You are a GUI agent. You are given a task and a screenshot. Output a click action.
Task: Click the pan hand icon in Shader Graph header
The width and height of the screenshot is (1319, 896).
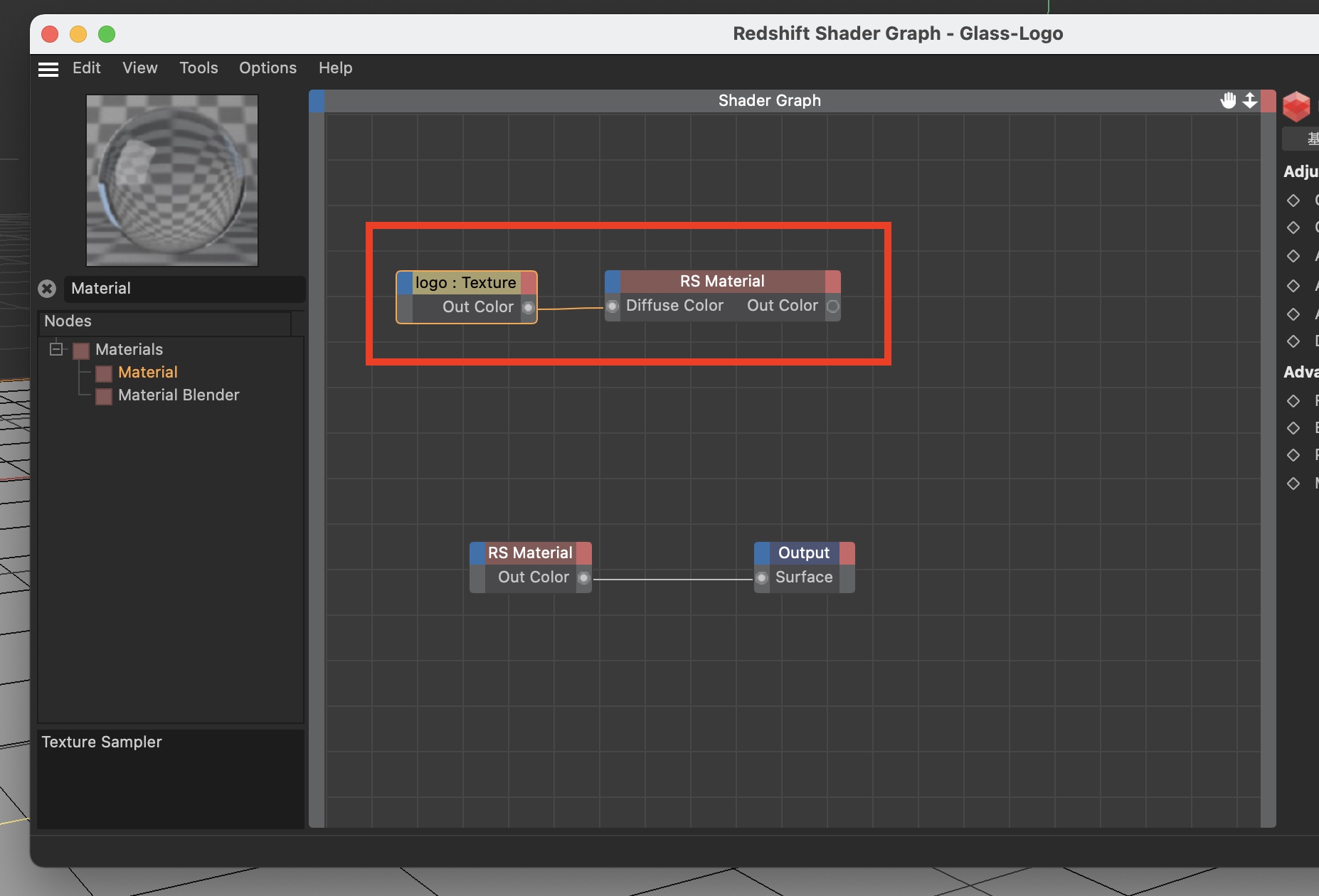click(x=1228, y=100)
